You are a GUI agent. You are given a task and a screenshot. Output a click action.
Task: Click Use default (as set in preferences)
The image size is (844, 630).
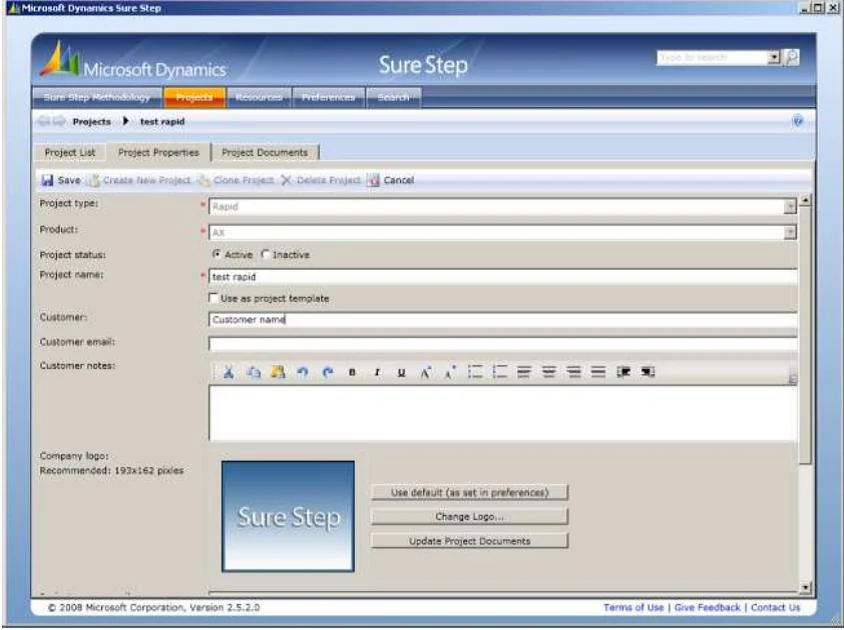tap(469, 492)
